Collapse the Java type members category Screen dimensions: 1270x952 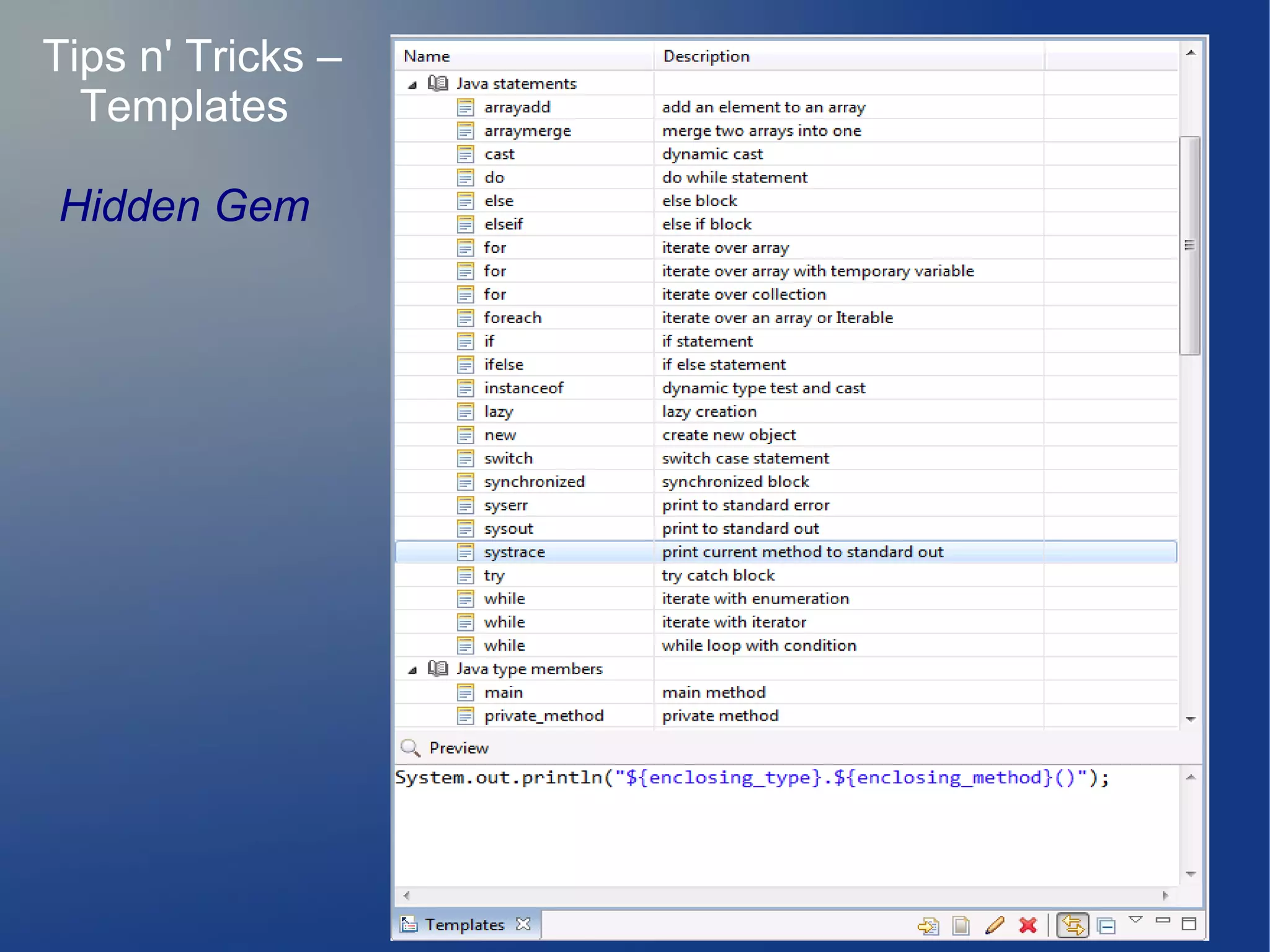coord(412,670)
